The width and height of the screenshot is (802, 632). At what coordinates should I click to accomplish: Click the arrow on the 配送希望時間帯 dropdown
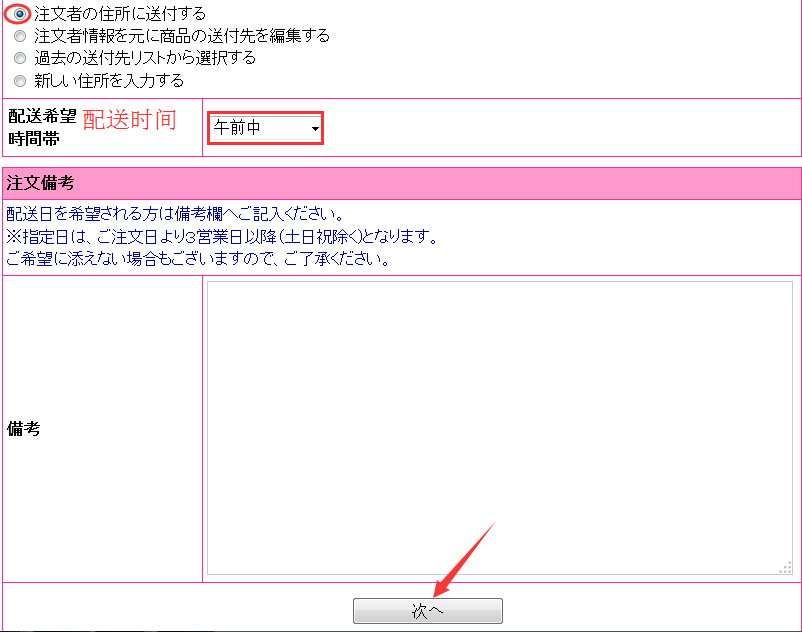(x=314, y=129)
